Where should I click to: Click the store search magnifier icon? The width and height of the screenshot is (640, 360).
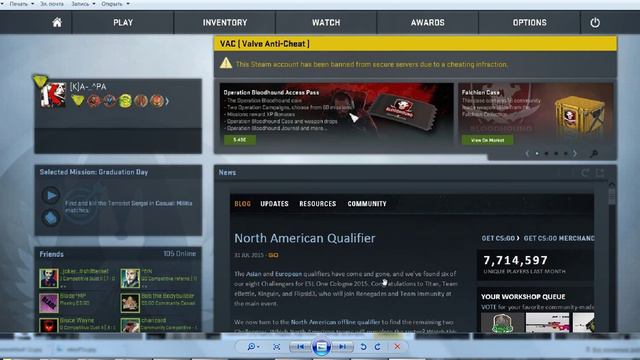594,153
